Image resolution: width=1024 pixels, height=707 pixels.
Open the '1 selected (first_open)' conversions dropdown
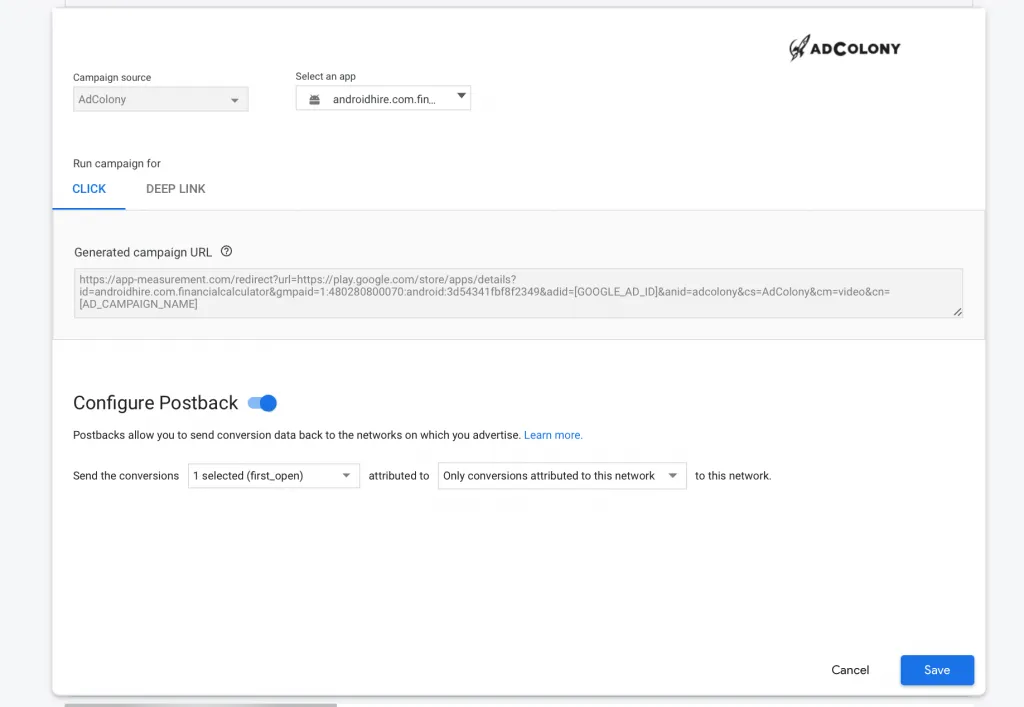point(274,476)
